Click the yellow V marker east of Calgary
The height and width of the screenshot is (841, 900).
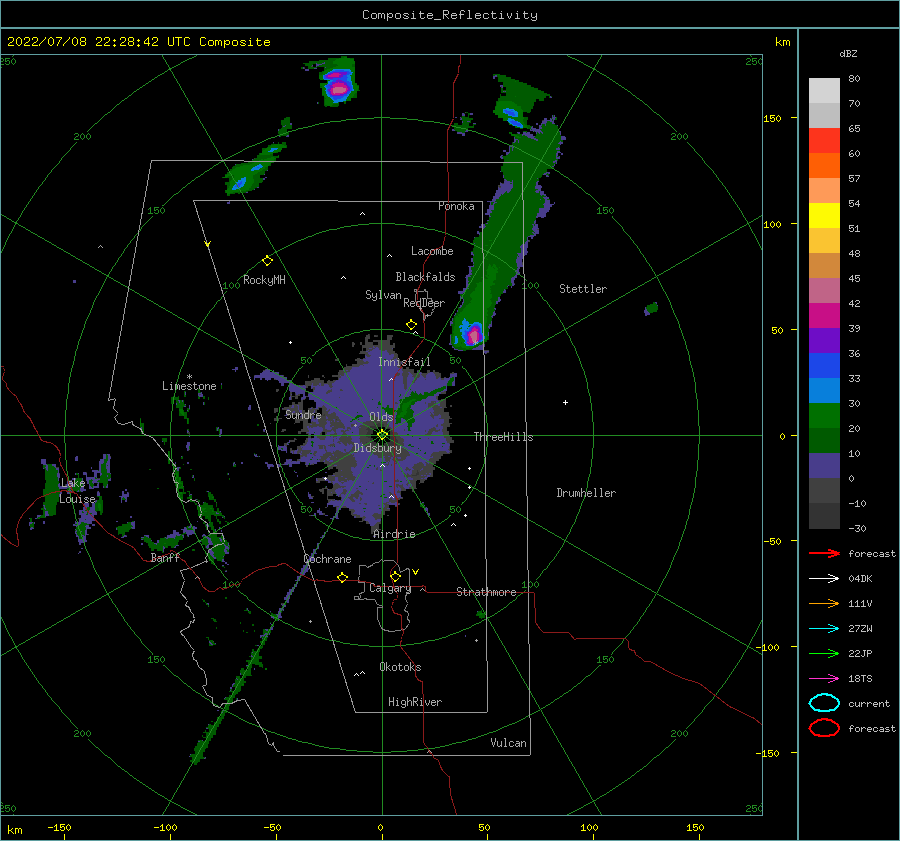(415, 572)
